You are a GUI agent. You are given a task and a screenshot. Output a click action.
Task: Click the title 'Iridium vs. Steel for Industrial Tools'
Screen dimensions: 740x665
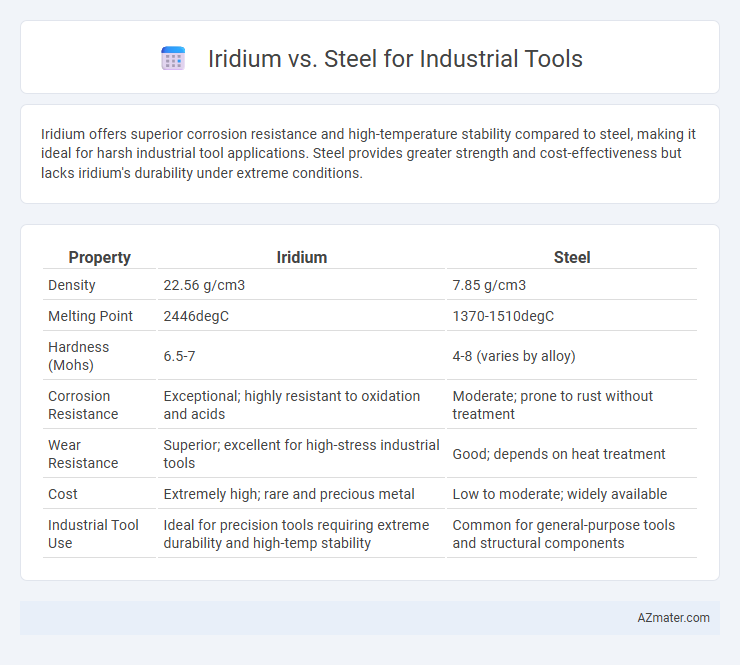pos(395,59)
